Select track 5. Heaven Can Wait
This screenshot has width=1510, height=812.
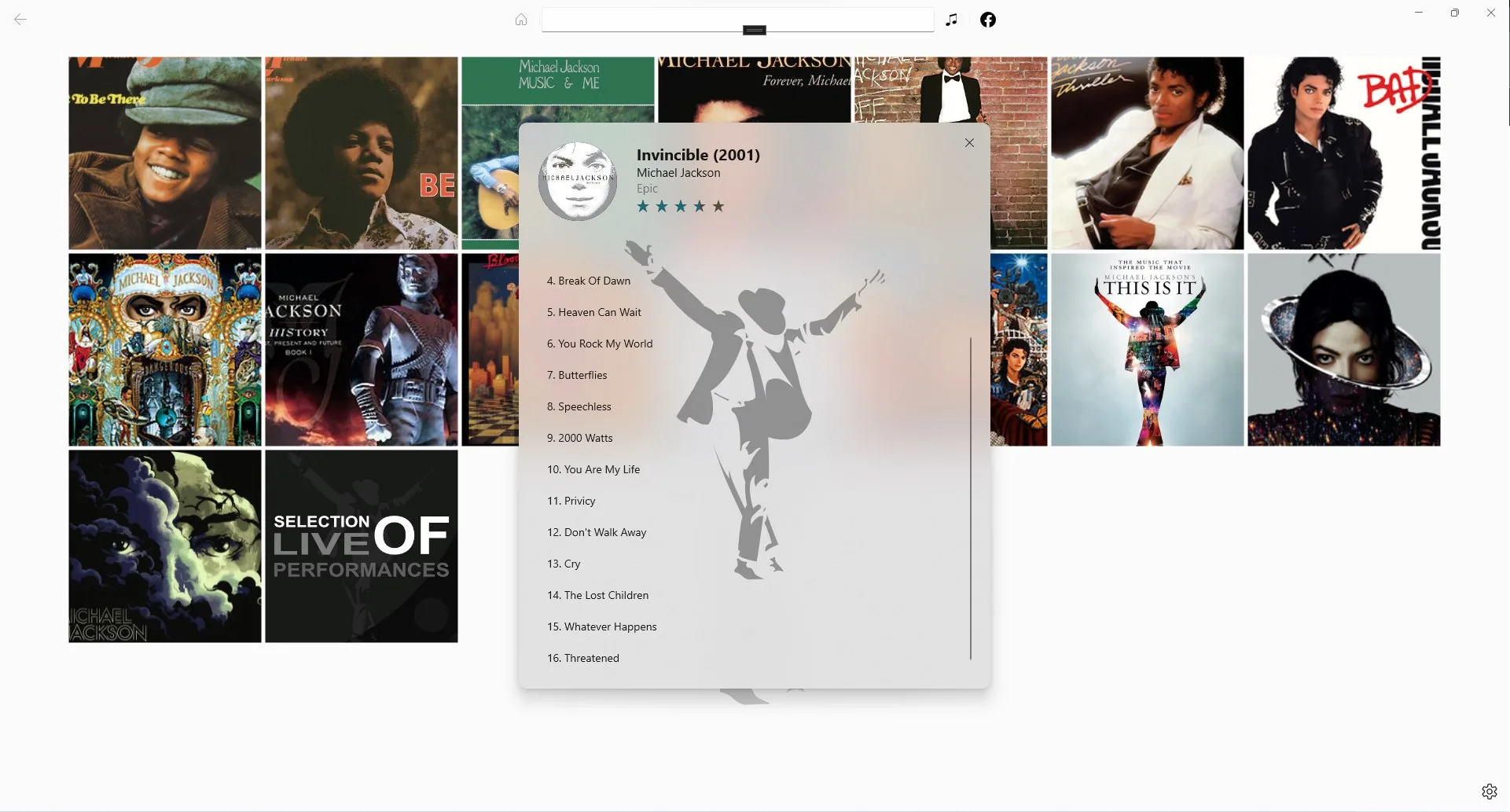pyautogui.click(x=594, y=312)
